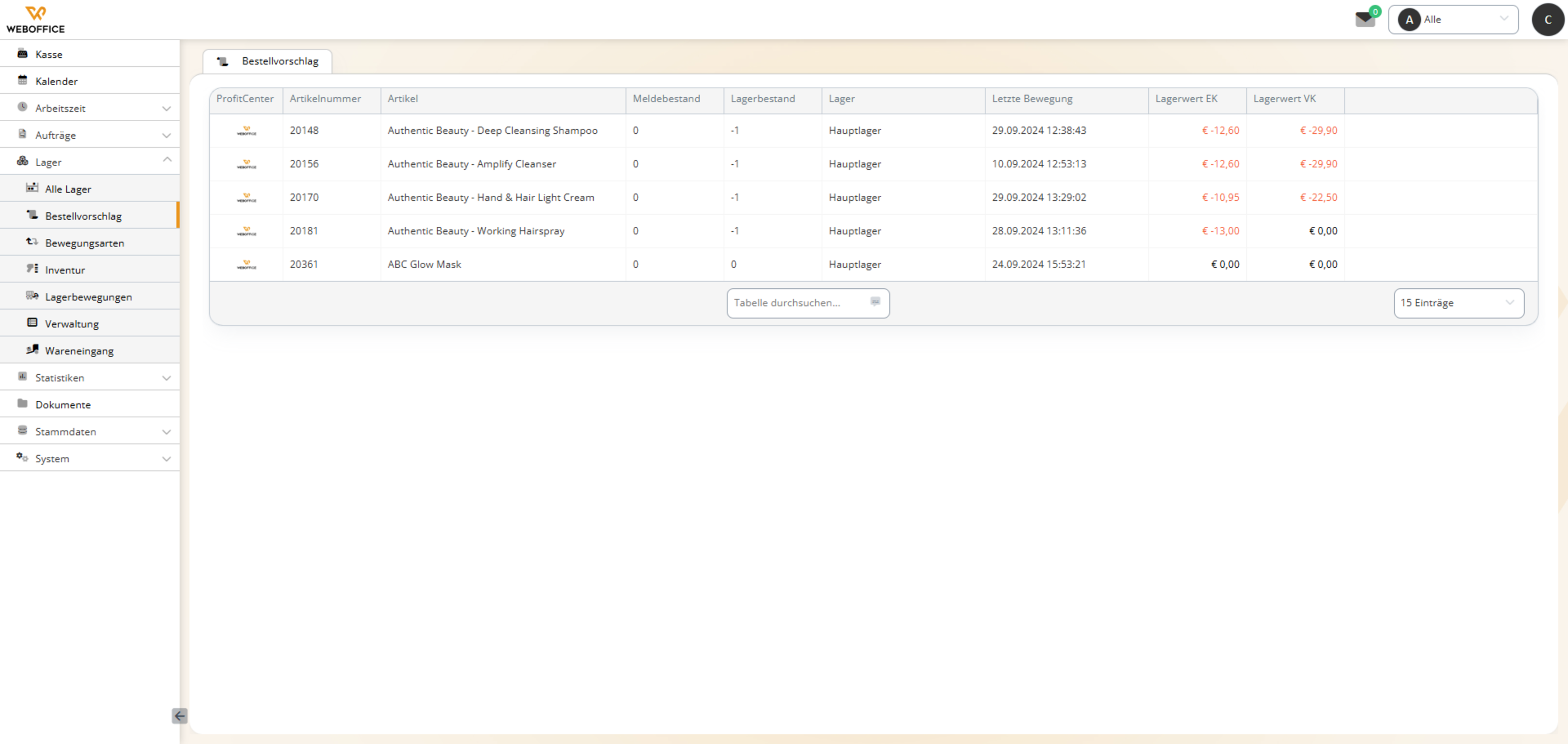Expand the Statistiken chevron
Image resolution: width=1568 pixels, height=744 pixels.
click(166, 378)
